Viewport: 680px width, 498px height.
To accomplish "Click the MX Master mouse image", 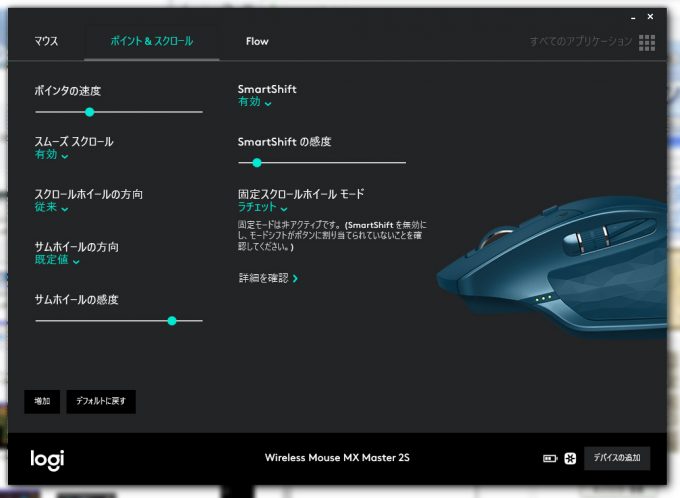I will [x=554, y=267].
